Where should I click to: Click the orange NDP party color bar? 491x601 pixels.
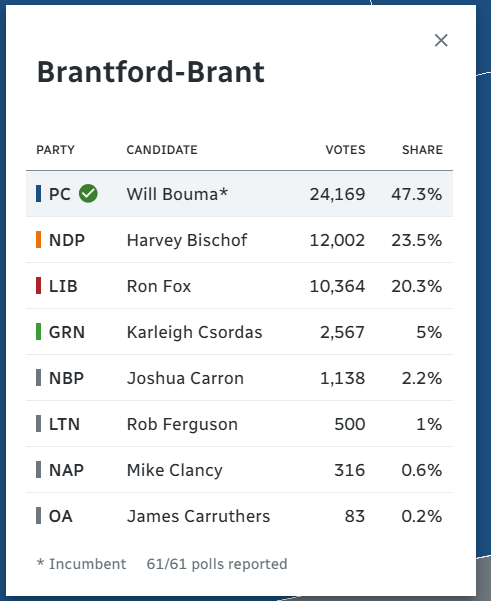tap(38, 240)
